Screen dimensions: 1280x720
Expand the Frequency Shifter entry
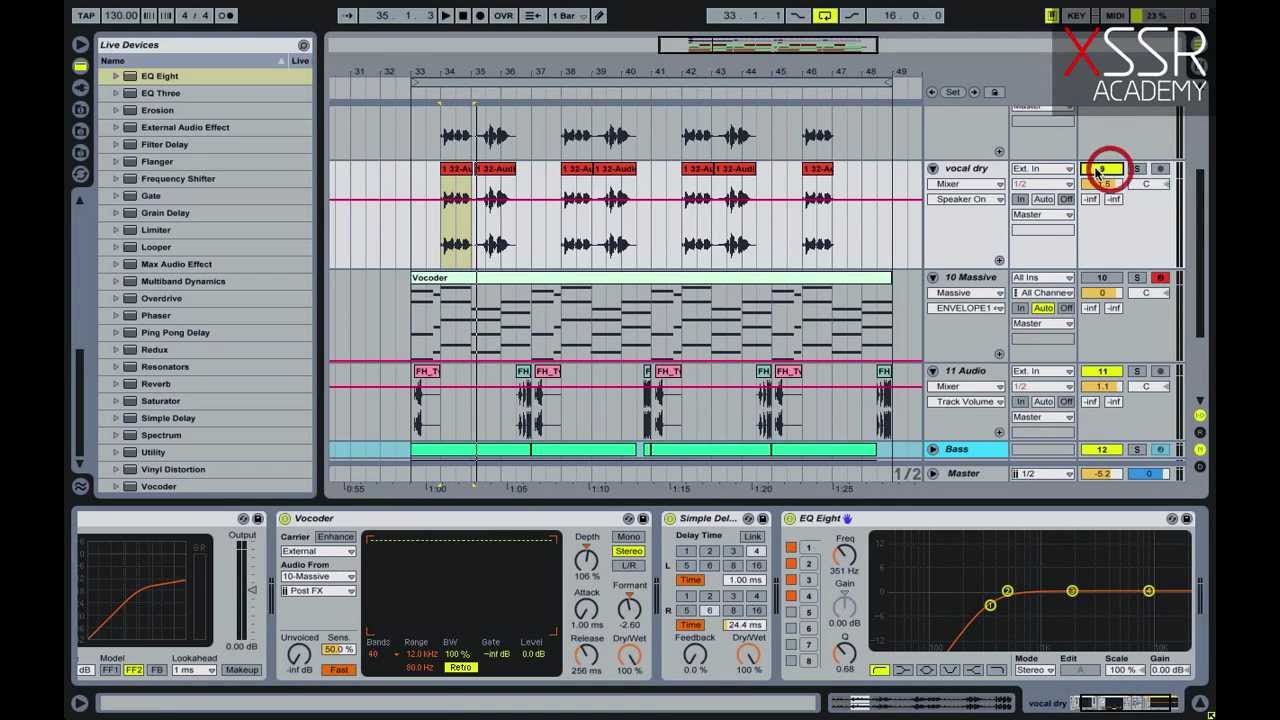tap(116, 178)
